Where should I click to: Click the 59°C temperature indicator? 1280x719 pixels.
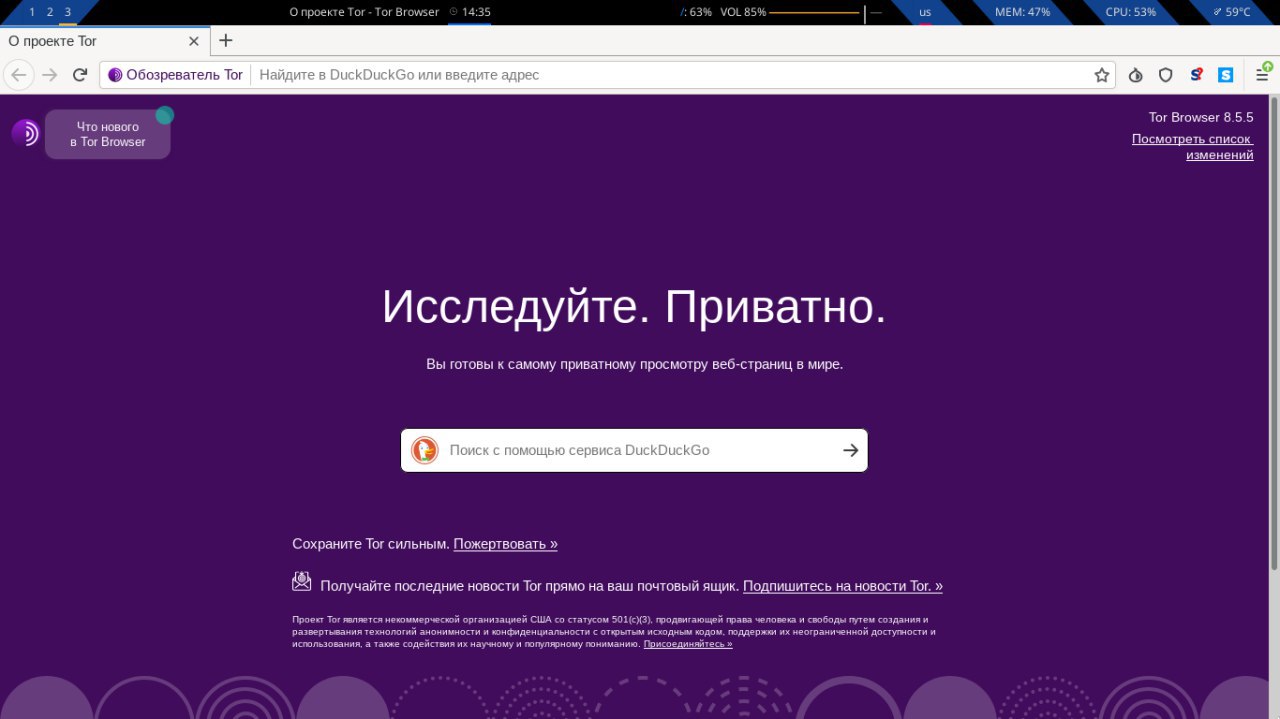click(1231, 12)
